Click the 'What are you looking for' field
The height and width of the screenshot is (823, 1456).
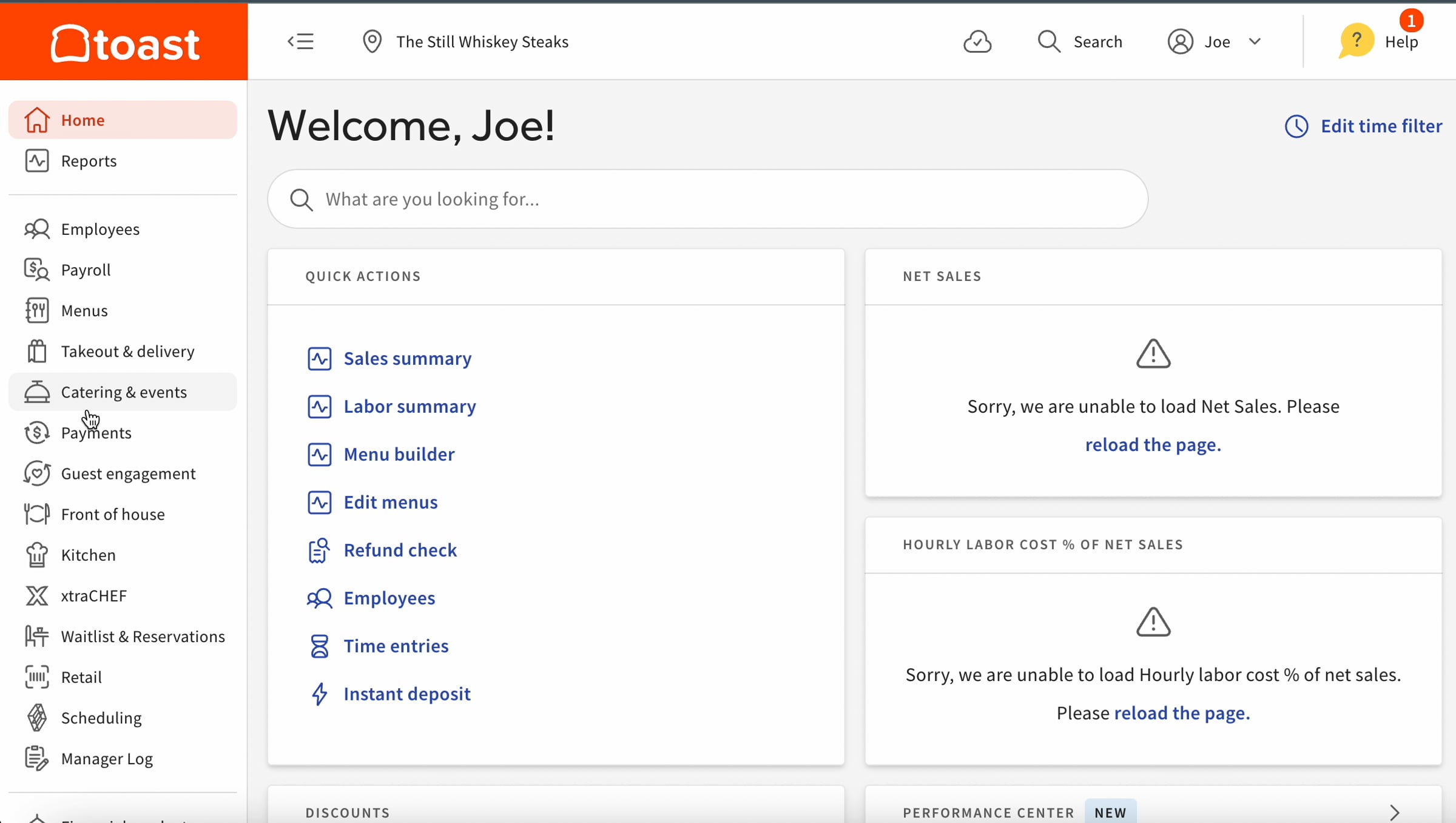(707, 199)
